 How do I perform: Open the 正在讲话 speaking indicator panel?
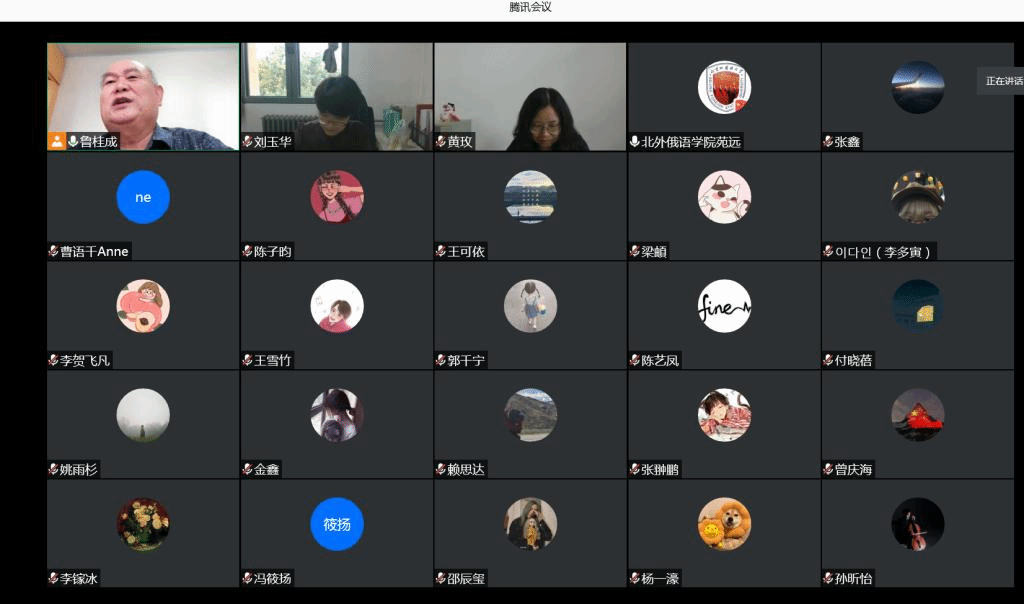[x=1002, y=81]
